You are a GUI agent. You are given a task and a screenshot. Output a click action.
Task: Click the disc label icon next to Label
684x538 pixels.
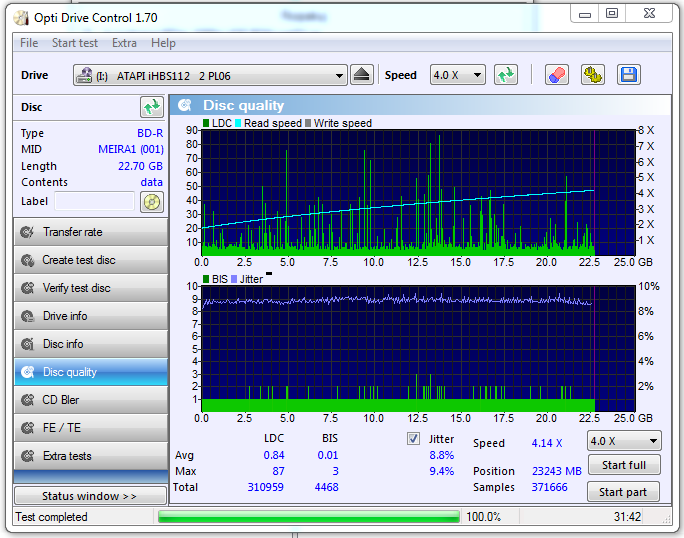click(152, 202)
